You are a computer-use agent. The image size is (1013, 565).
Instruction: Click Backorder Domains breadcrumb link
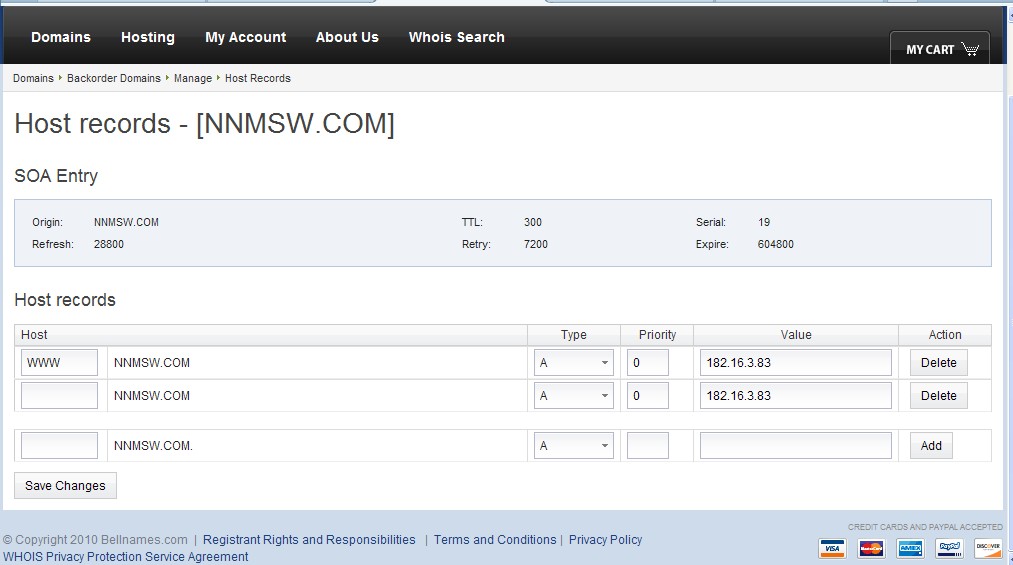click(113, 78)
